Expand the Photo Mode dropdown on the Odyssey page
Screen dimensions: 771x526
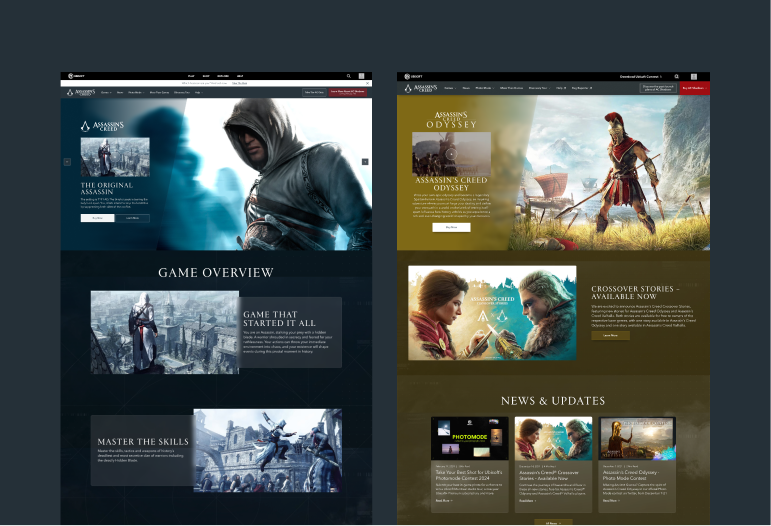pos(485,88)
